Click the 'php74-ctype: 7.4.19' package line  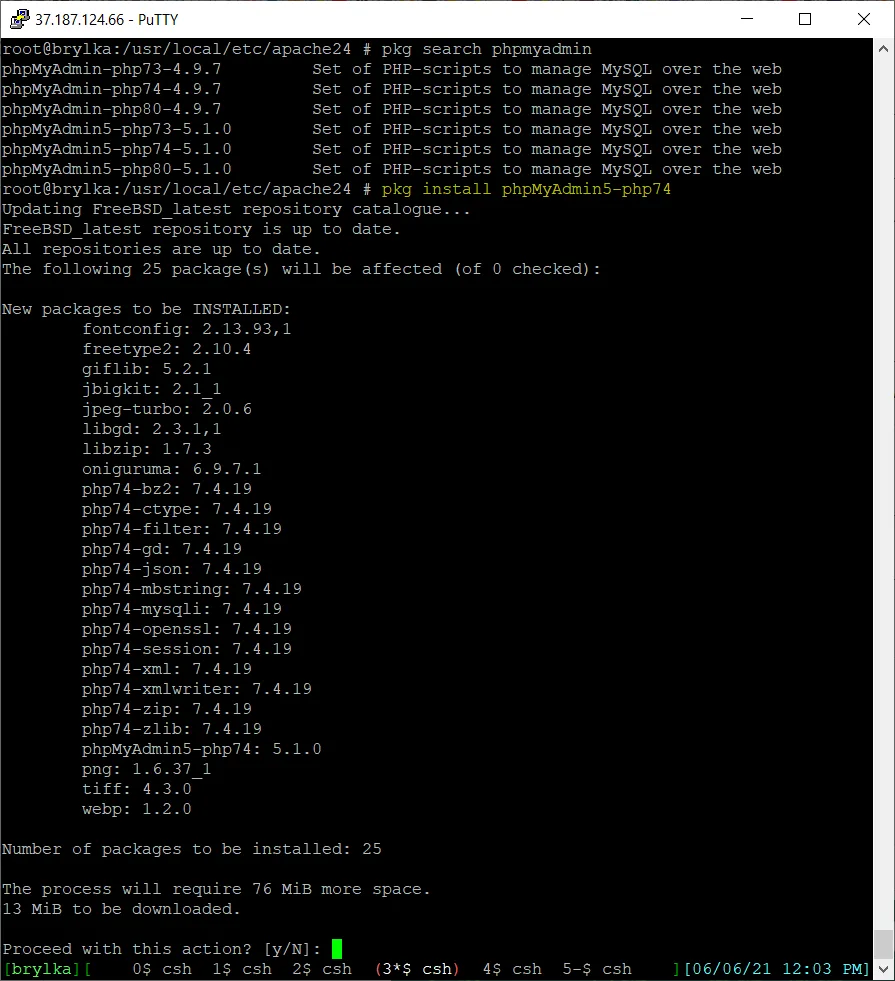pyautogui.click(x=176, y=509)
